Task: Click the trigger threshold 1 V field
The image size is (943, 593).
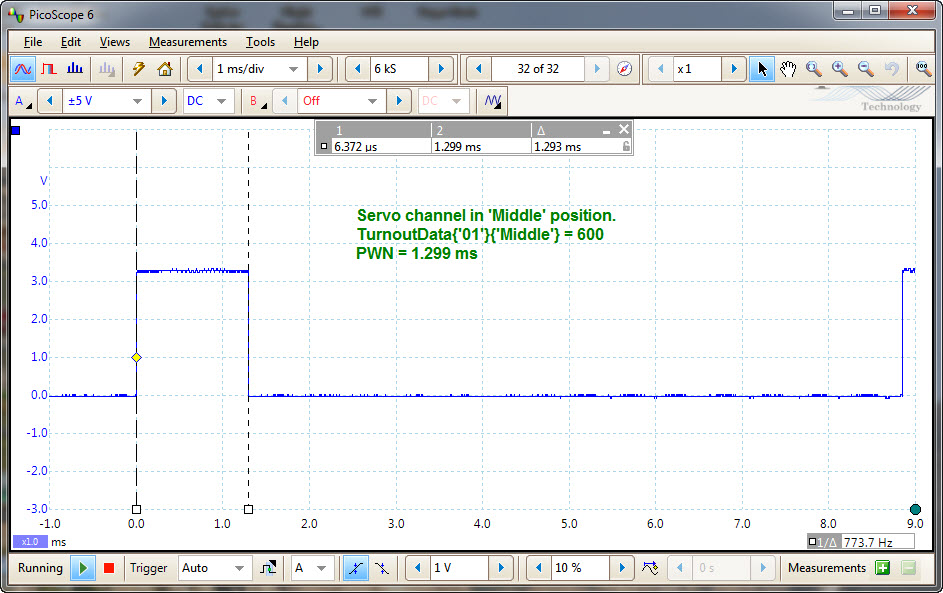Action: coord(459,568)
